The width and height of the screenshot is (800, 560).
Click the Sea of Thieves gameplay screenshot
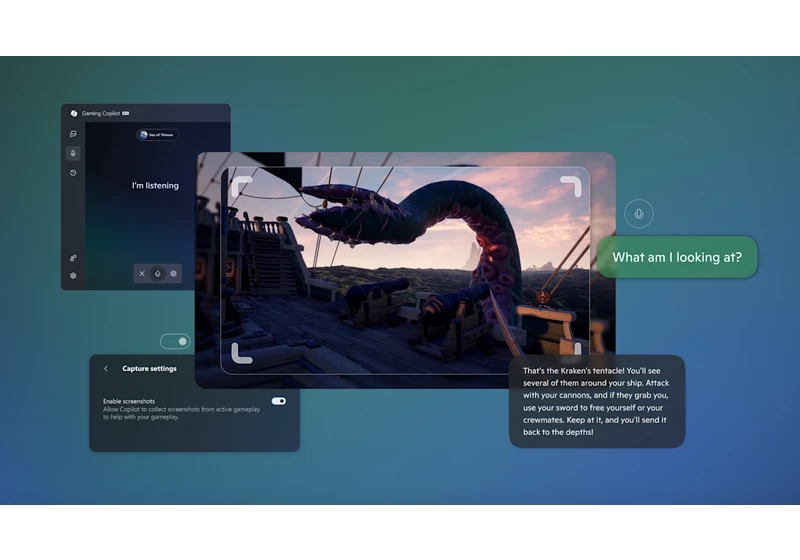[x=405, y=270]
